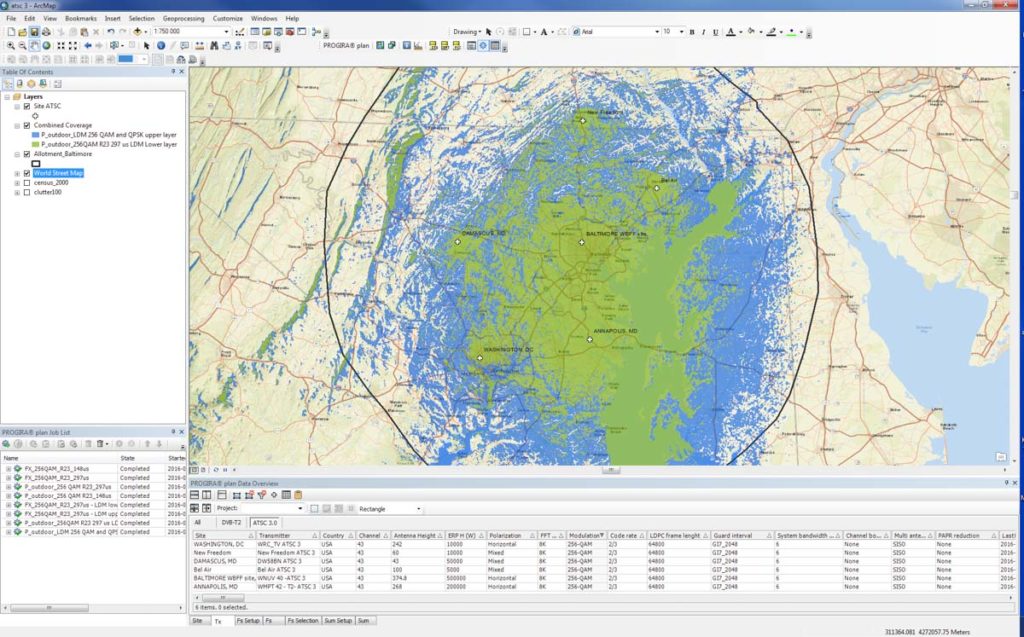Click the Fixed Zoom In icon
This screenshot has width=1024, height=637.
61,46
